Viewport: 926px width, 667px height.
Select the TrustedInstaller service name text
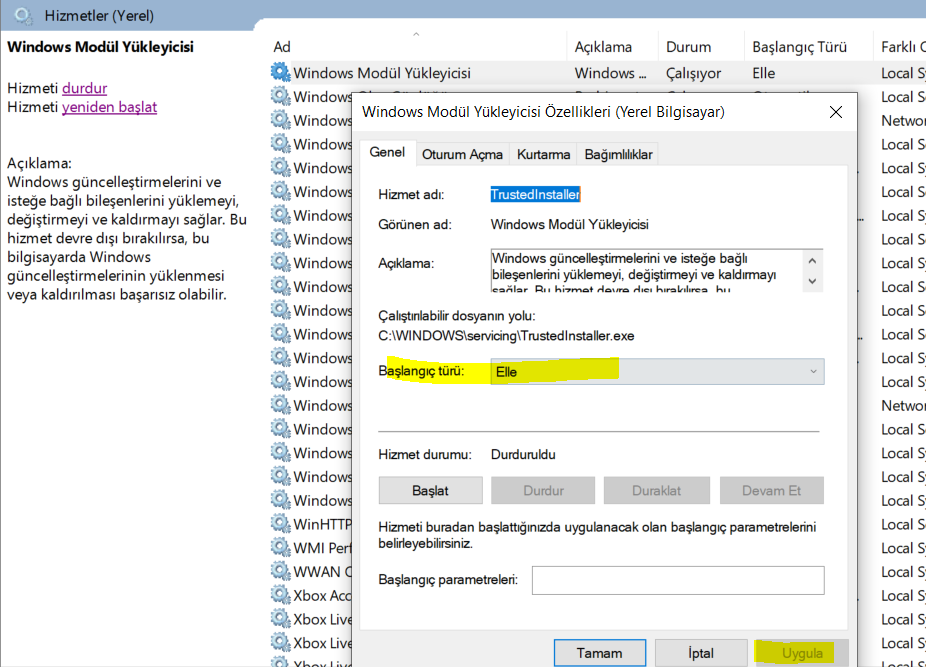tap(536, 194)
